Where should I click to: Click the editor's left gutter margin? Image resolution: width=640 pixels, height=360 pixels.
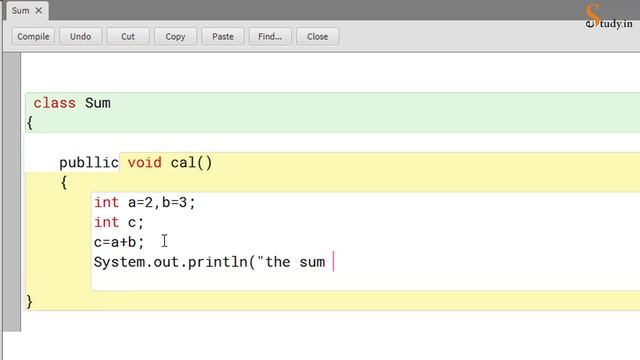point(12,192)
